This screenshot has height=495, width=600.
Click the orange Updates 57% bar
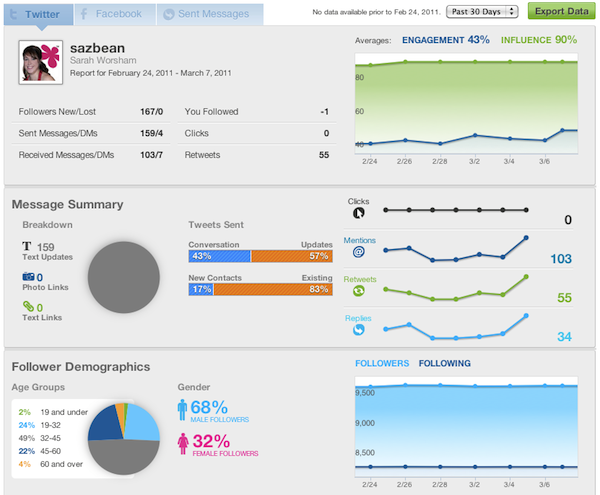click(x=291, y=256)
